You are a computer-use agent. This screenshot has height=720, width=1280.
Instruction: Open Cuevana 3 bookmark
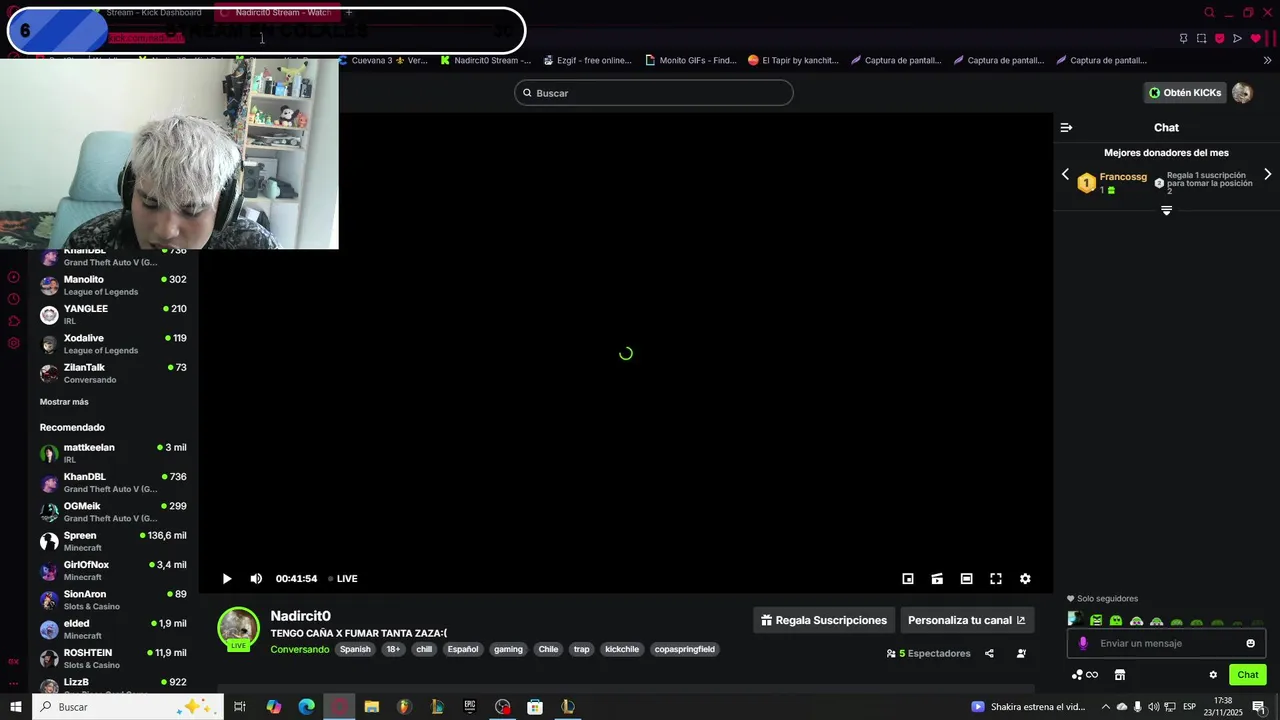click(383, 60)
